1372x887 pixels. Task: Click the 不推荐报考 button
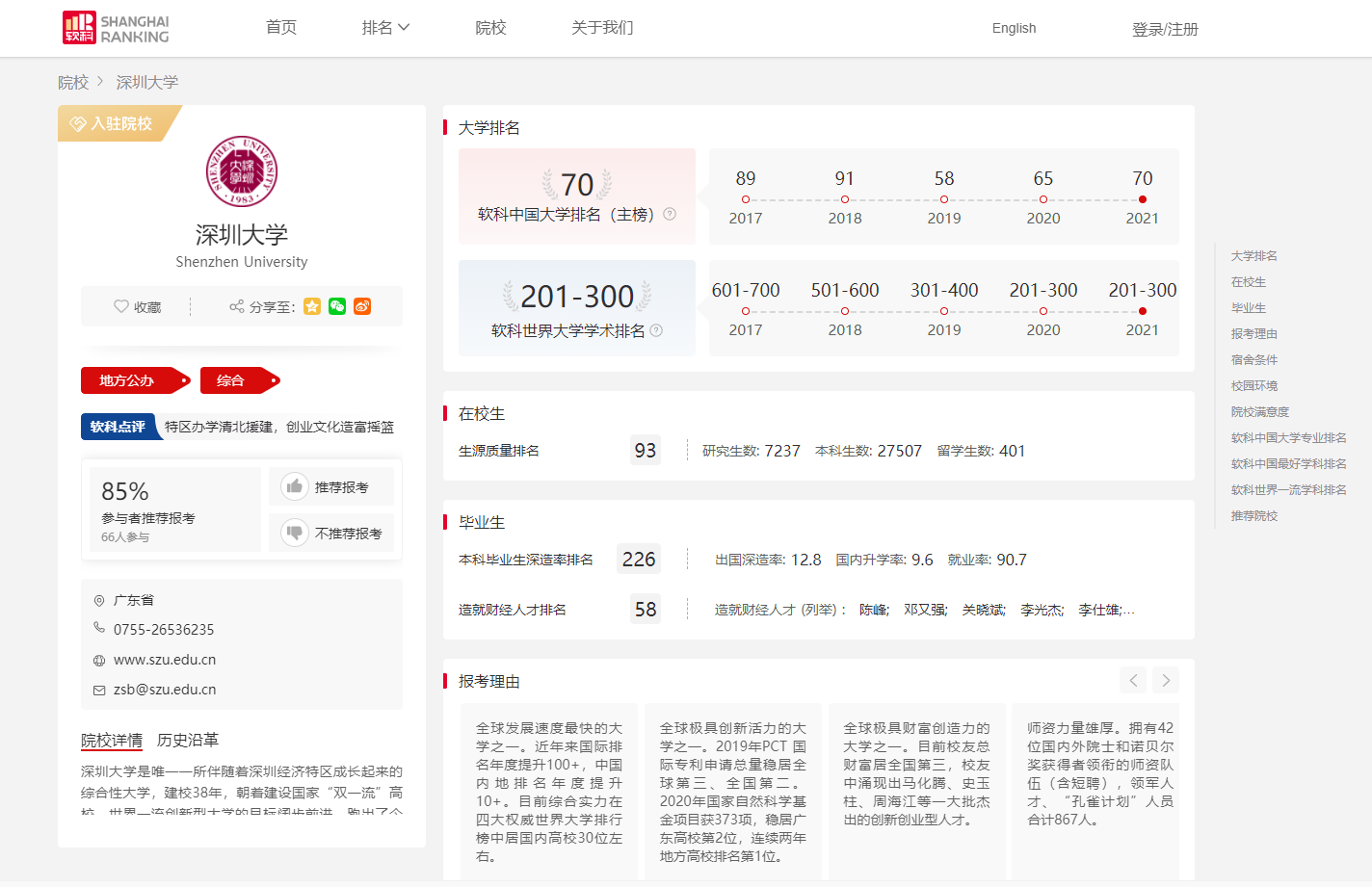point(331,533)
